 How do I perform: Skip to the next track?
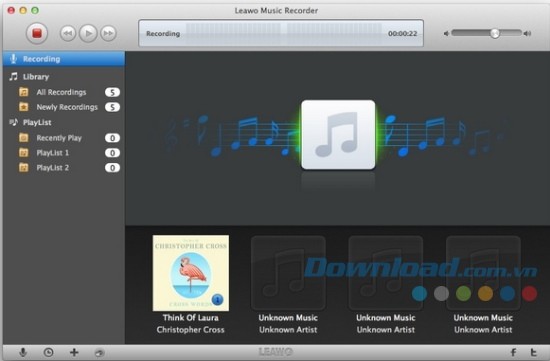(108, 33)
